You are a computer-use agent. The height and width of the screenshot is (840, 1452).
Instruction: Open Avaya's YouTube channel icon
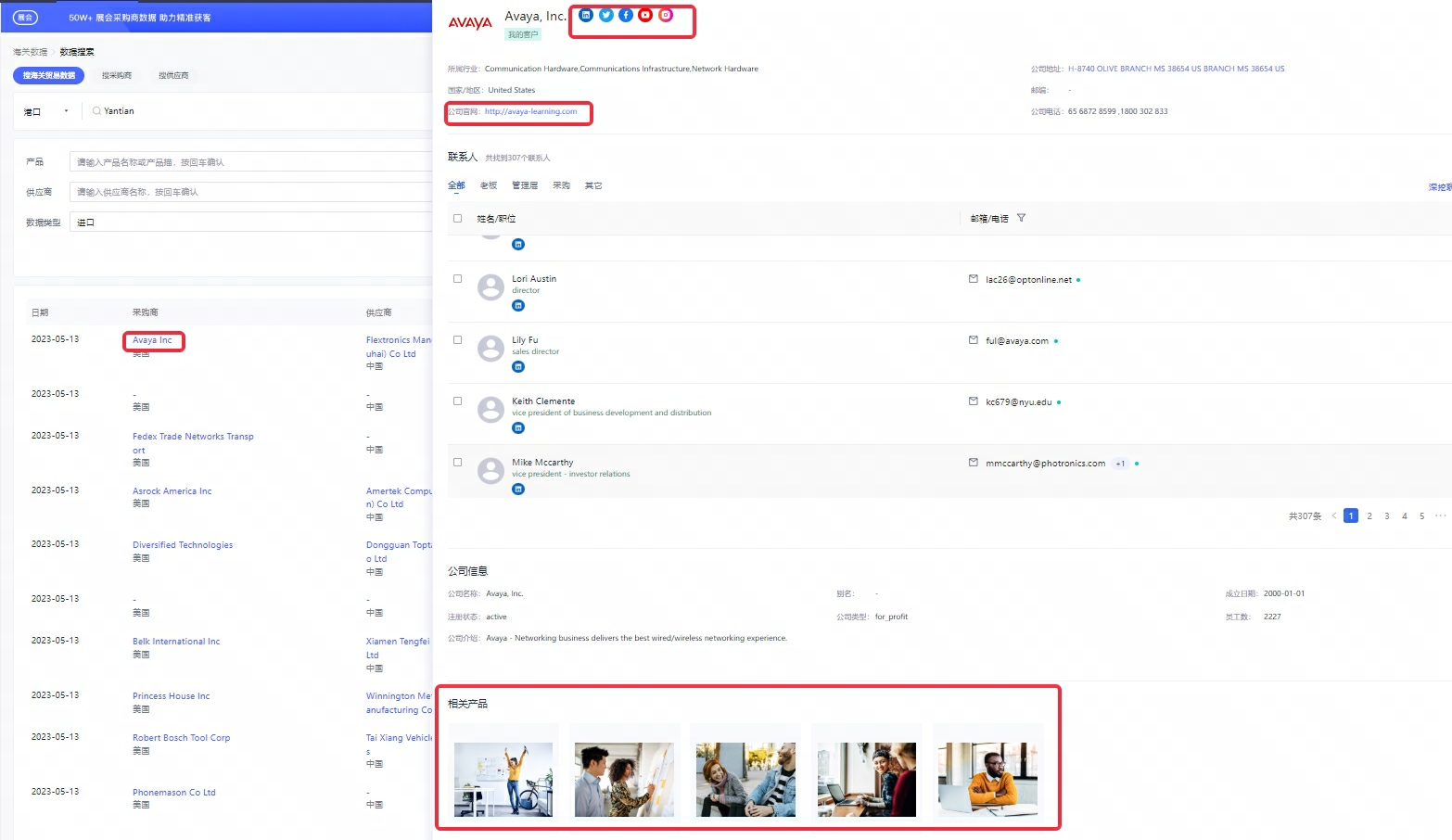point(645,15)
